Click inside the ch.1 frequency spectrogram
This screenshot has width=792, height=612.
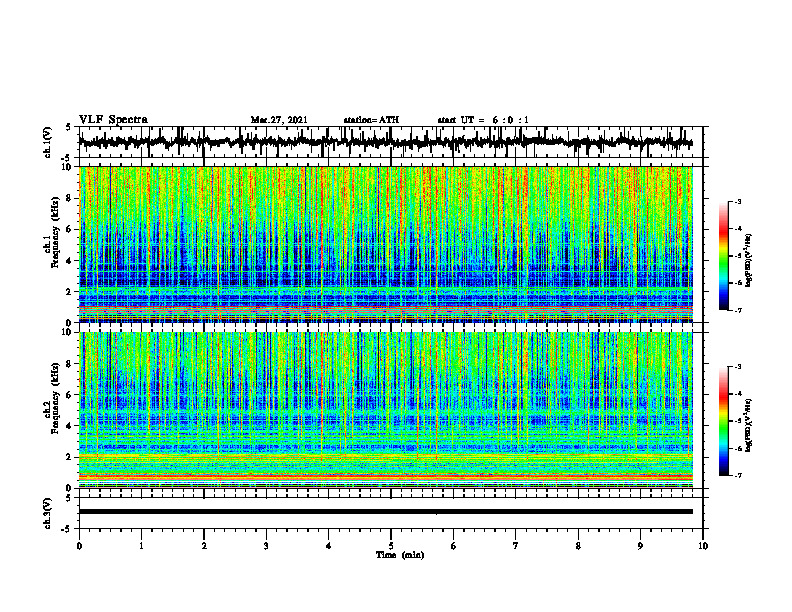pos(386,244)
